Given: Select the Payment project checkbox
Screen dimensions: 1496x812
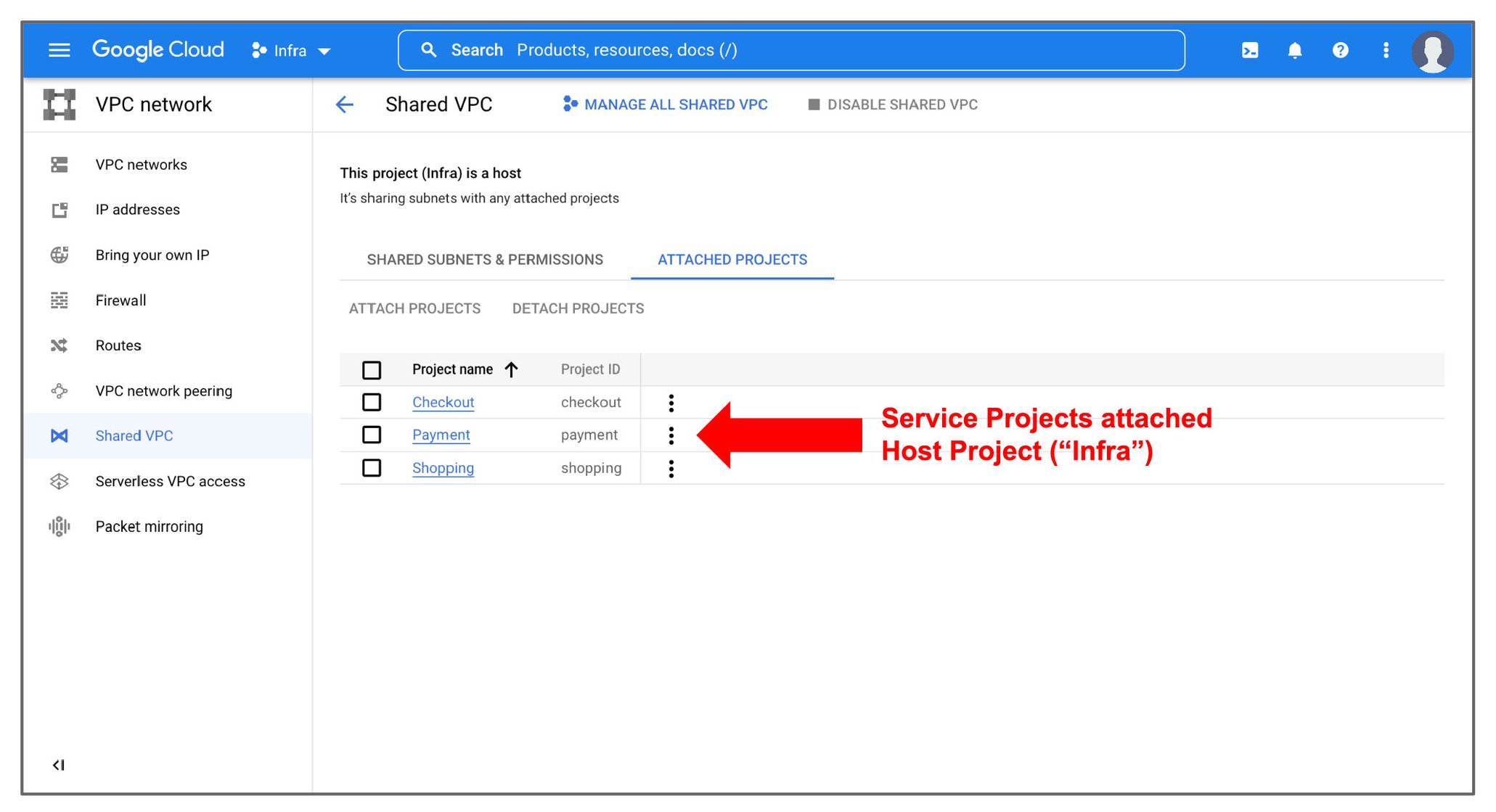Looking at the screenshot, I should [x=372, y=435].
